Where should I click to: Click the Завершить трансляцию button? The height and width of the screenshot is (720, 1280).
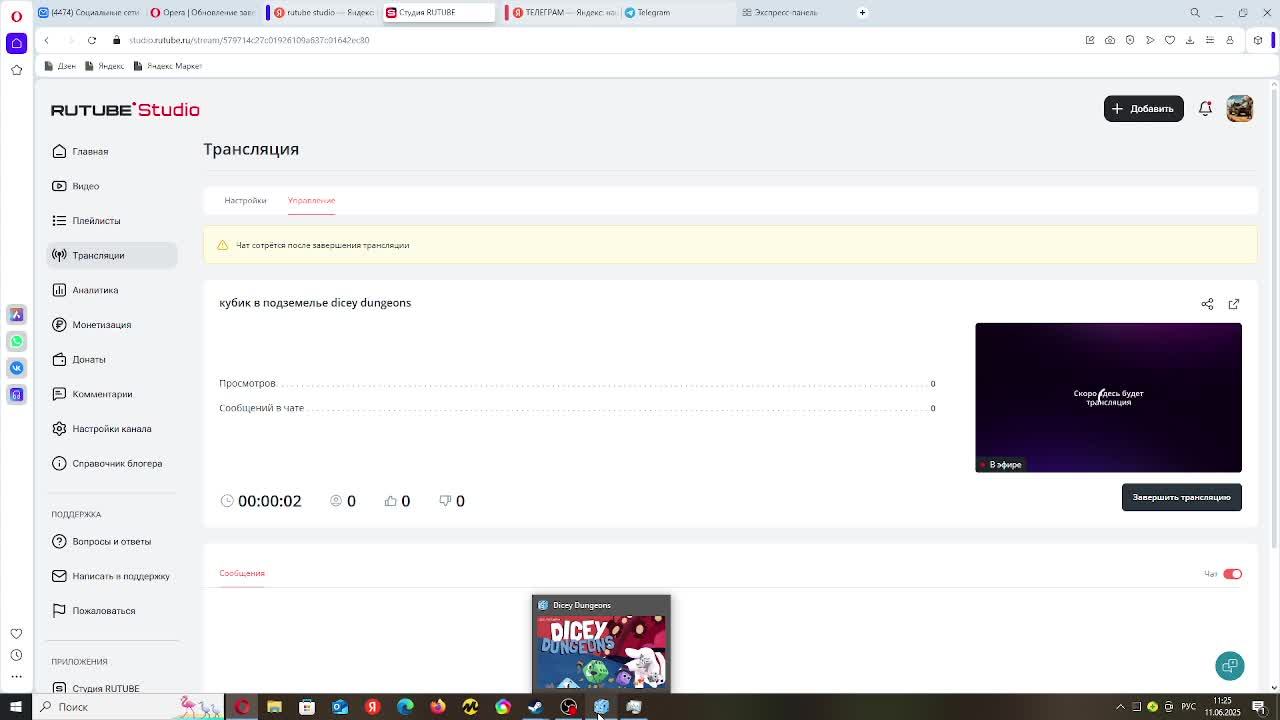coord(1181,497)
